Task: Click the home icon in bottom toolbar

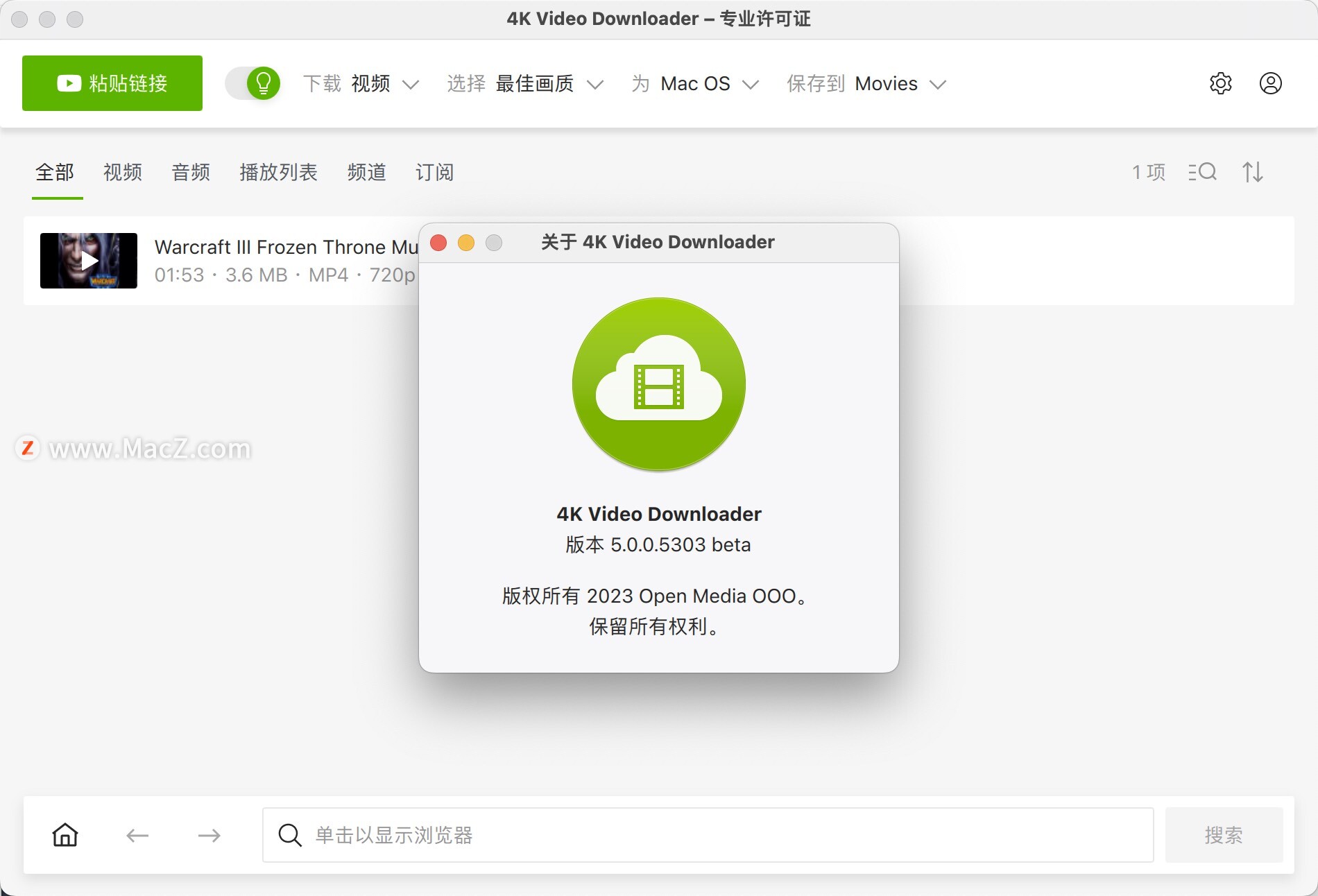Action: (x=65, y=835)
